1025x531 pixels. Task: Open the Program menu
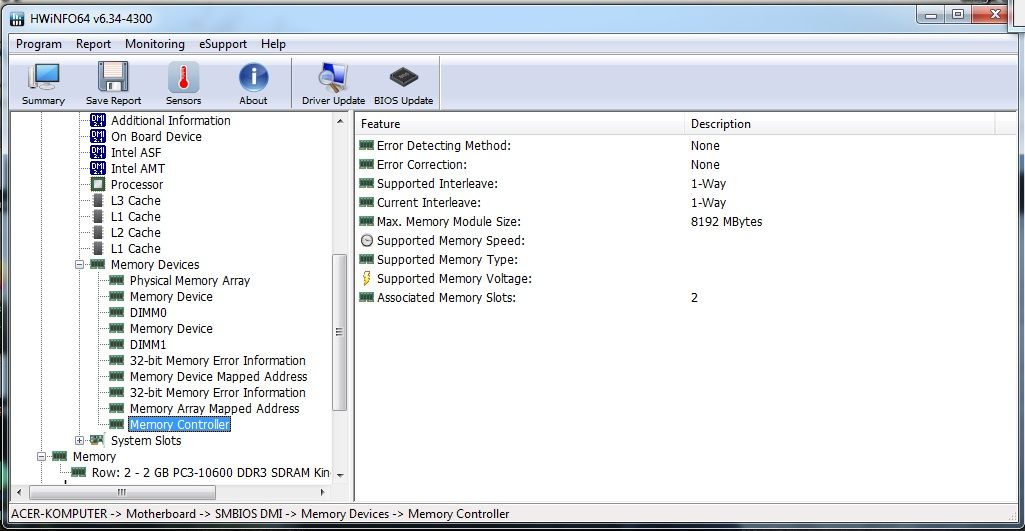point(39,44)
